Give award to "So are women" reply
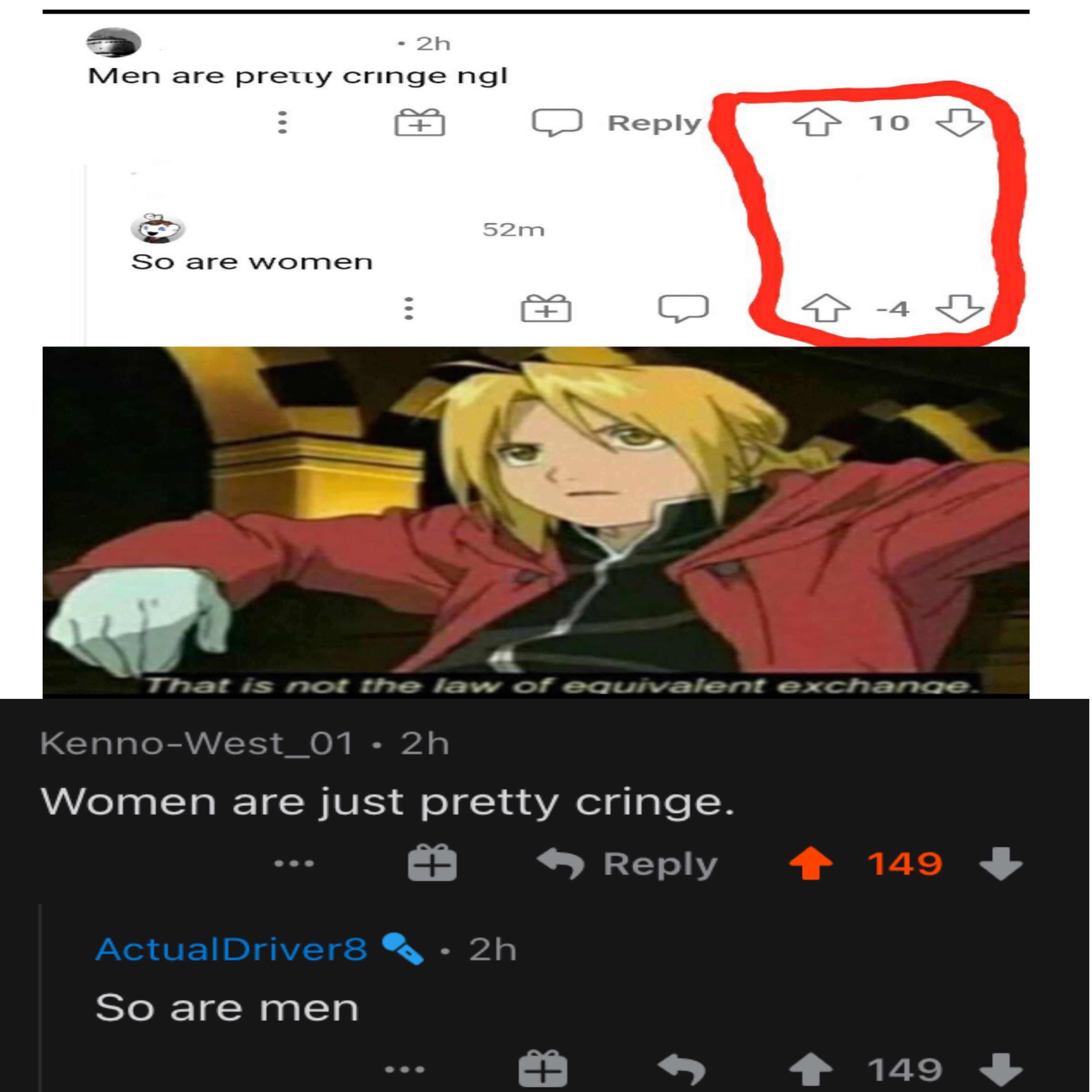The height and width of the screenshot is (1092, 1092). [x=545, y=309]
